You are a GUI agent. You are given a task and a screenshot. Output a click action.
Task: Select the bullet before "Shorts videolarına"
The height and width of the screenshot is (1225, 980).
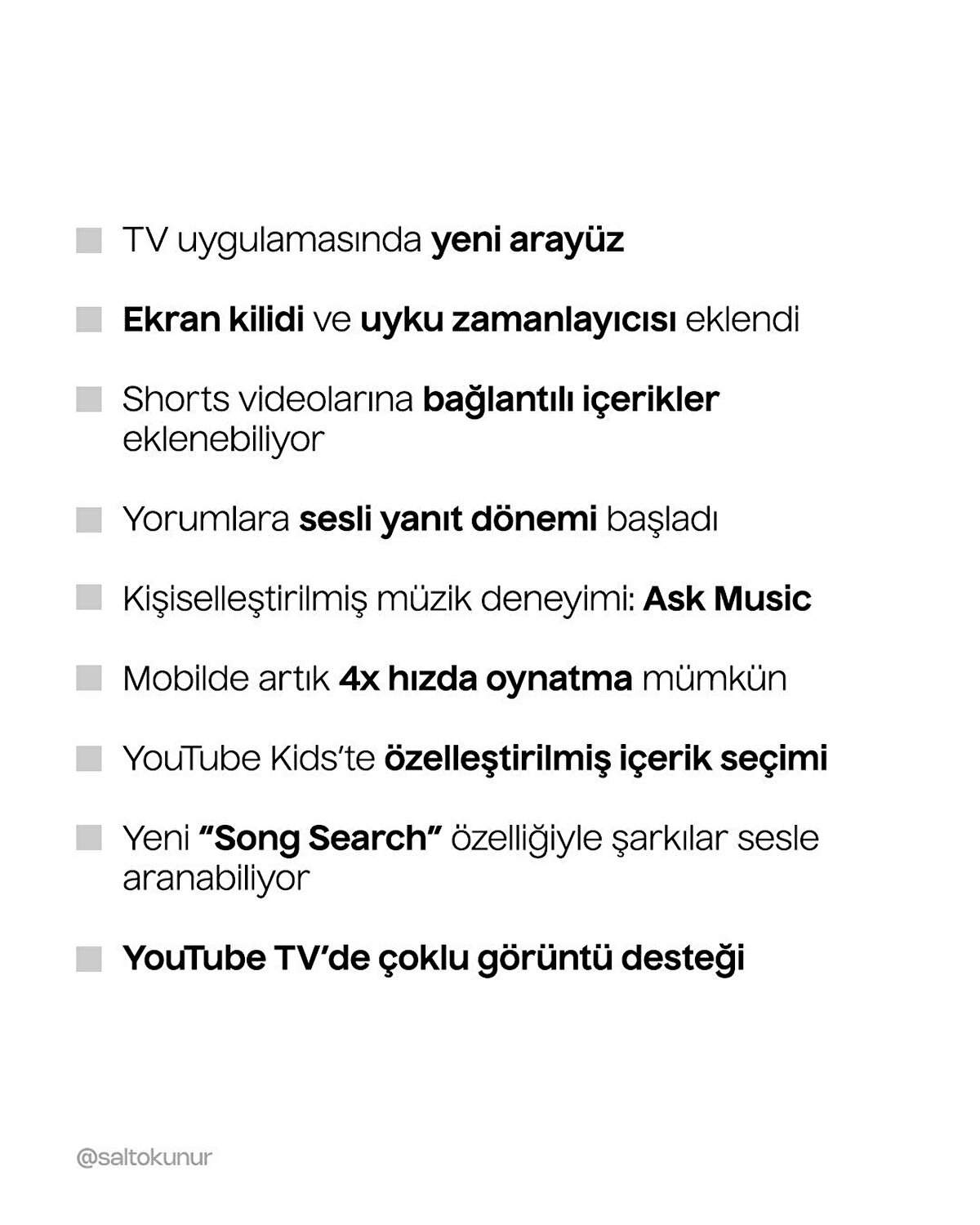[x=88, y=400]
